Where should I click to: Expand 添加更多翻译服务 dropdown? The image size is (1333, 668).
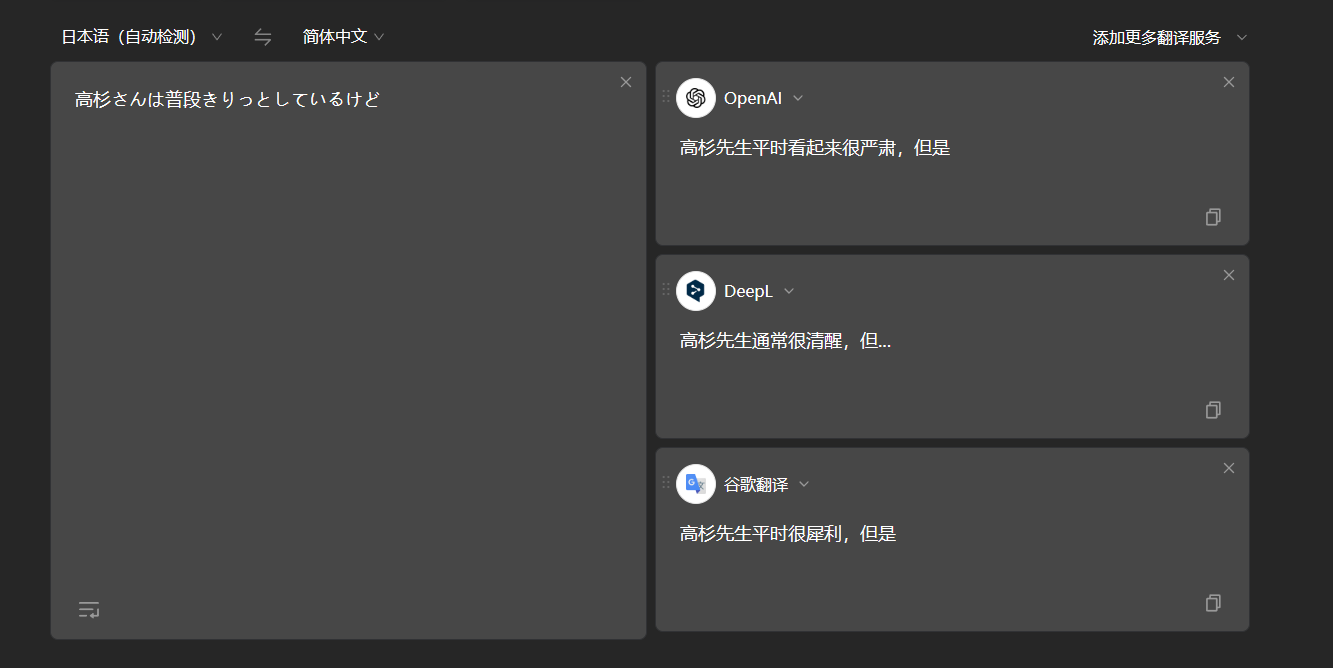pyautogui.click(x=1170, y=38)
